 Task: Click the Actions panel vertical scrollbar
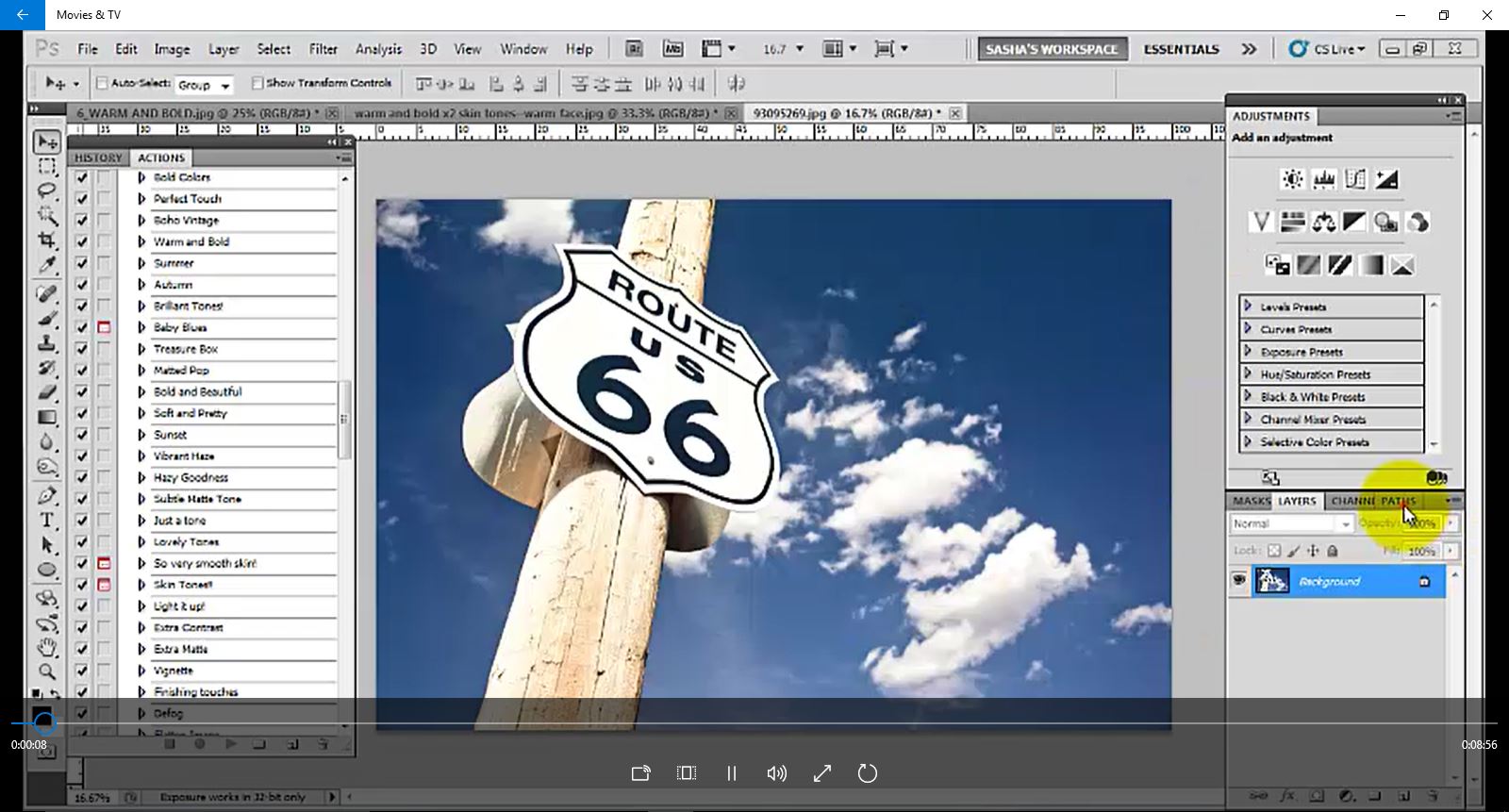[x=344, y=420]
